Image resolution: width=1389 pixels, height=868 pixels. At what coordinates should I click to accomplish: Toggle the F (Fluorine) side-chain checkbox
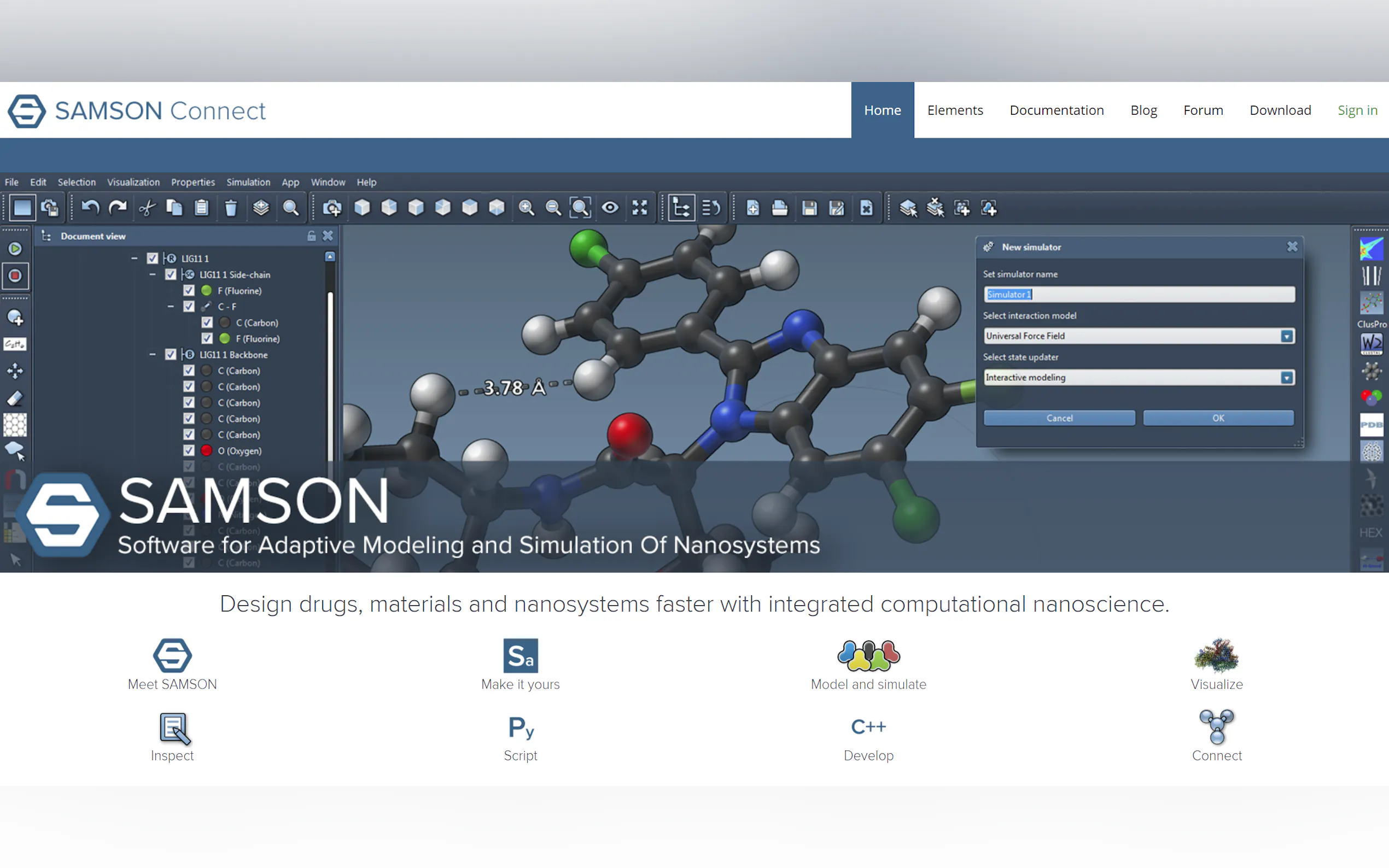click(189, 290)
